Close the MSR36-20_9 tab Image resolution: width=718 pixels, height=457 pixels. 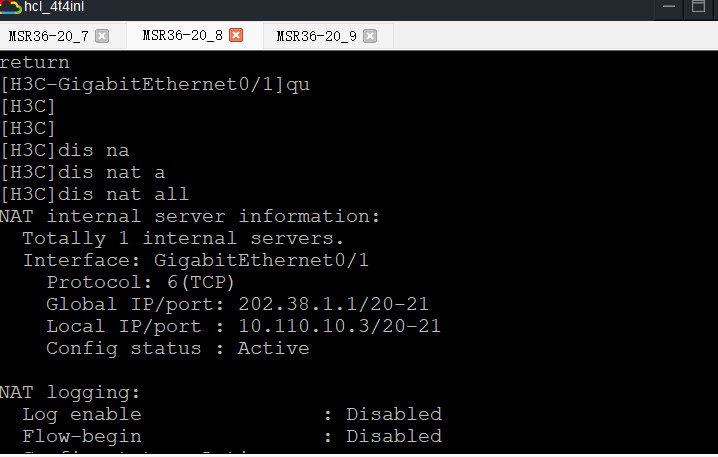370,36
